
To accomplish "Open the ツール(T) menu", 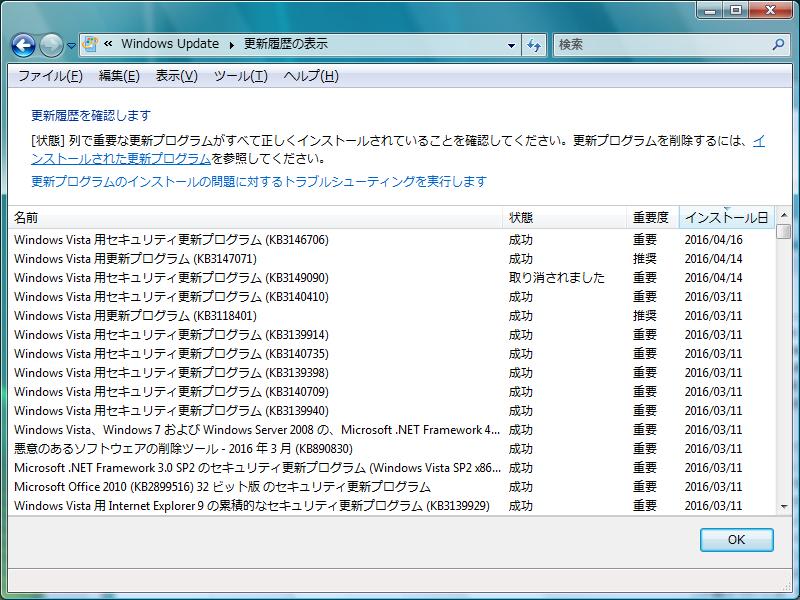I will point(240,76).
